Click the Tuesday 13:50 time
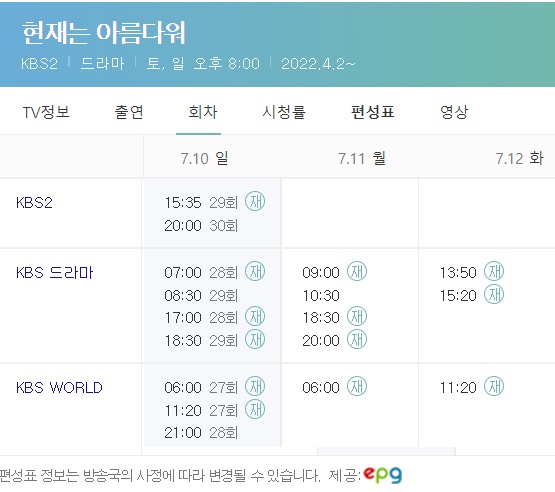The height and width of the screenshot is (492, 555). 458,273
